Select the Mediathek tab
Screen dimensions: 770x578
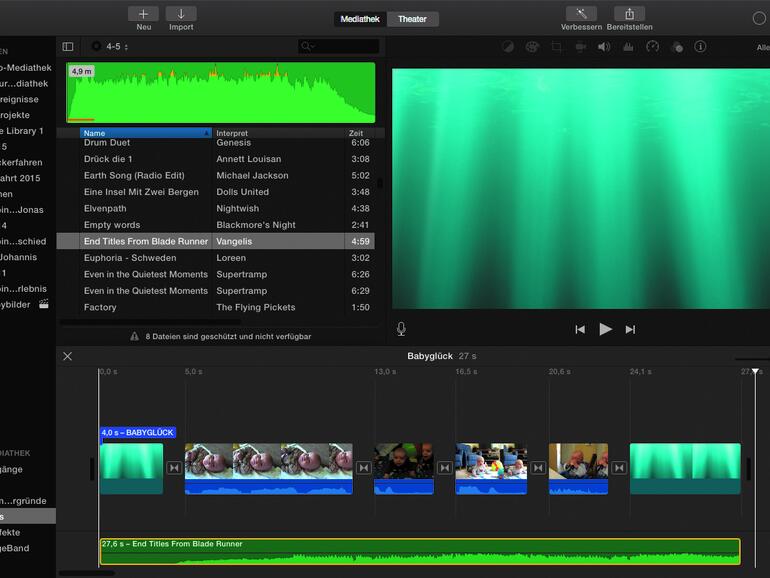[x=360, y=19]
